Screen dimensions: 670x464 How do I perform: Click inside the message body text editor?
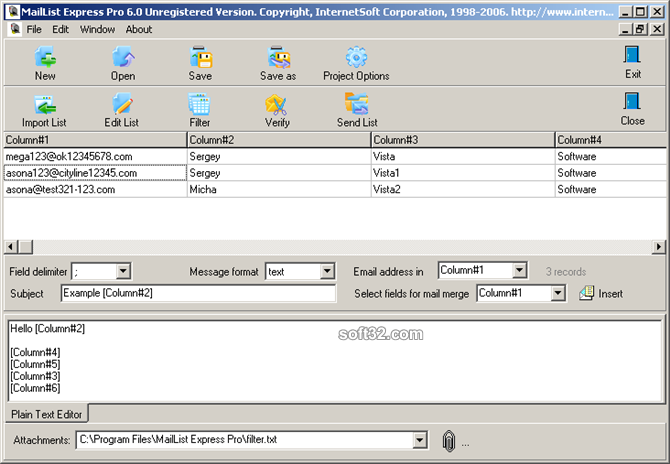[x=335, y=361]
